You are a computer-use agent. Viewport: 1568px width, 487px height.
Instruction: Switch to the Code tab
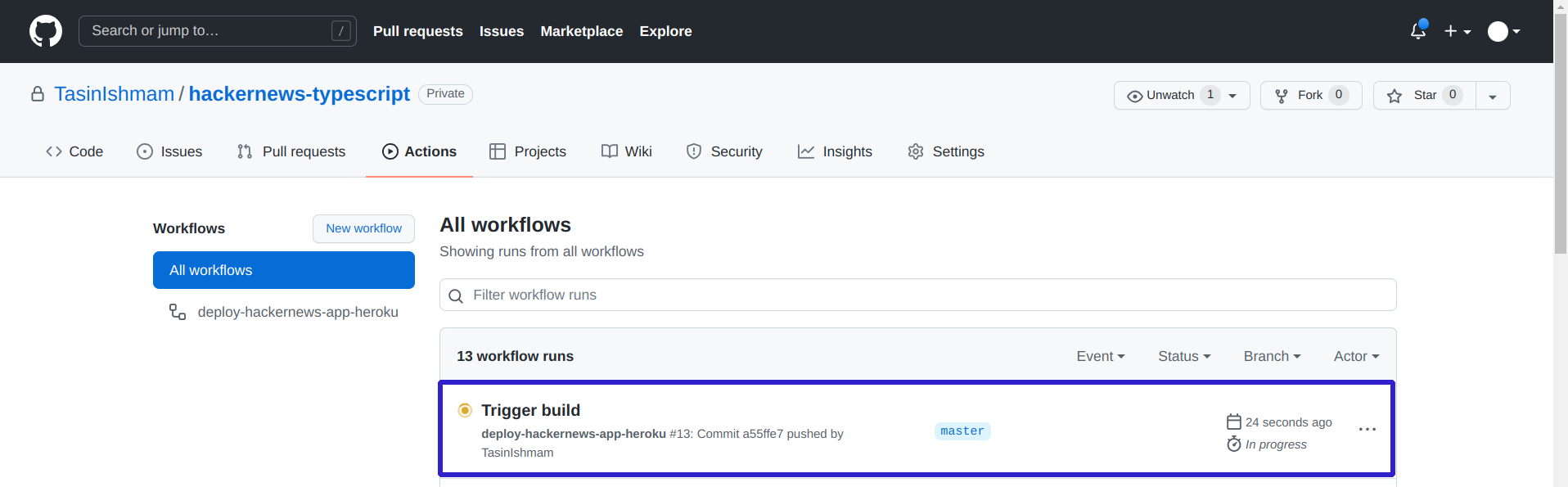[74, 151]
